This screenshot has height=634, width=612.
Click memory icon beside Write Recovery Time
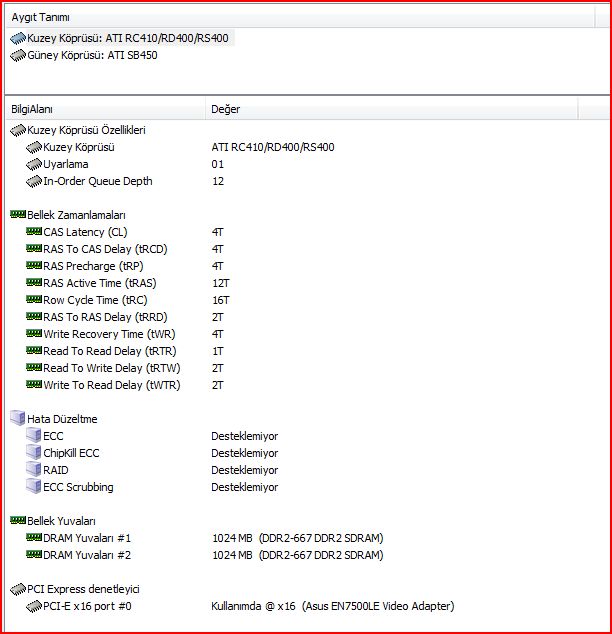coord(34,333)
